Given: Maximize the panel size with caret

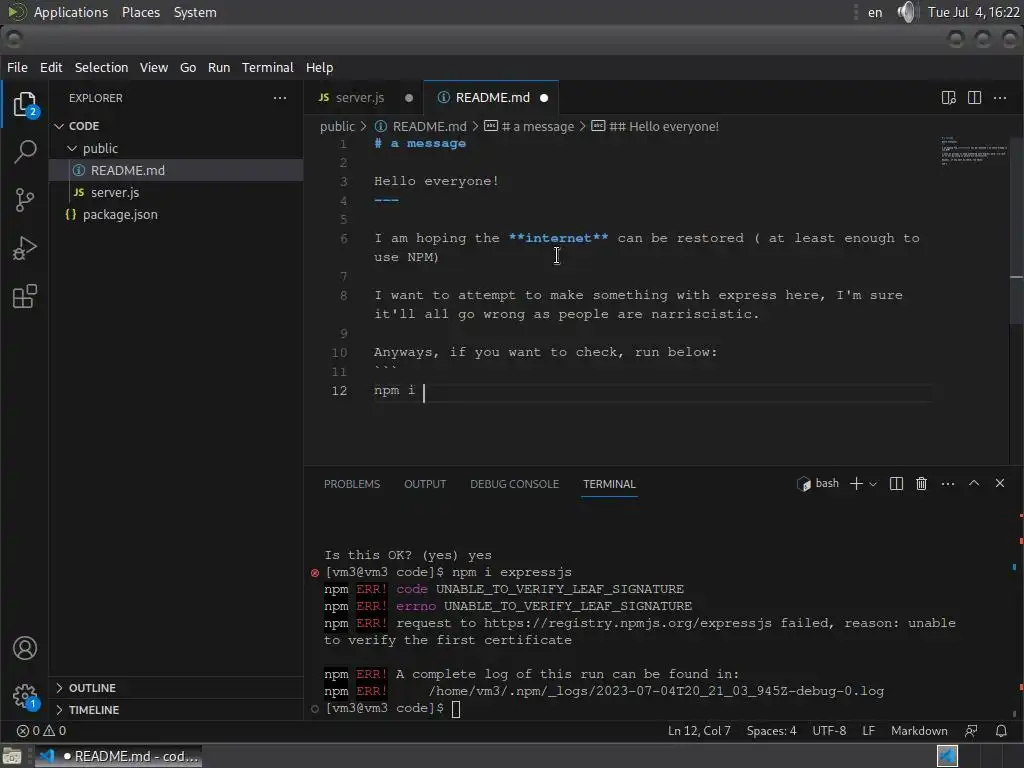Looking at the screenshot, I should pyautogui.click(x=974, y=483).
